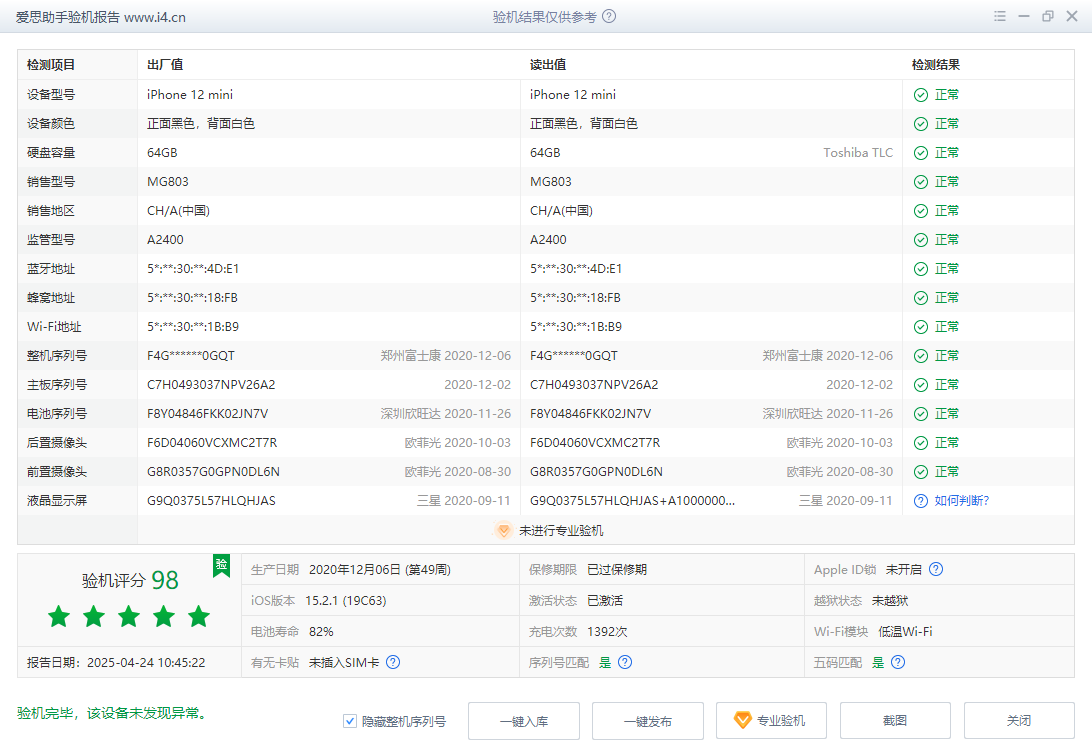
Task: Click the green check icon in 蓝牙地址 row
Action: coord(921,269)
